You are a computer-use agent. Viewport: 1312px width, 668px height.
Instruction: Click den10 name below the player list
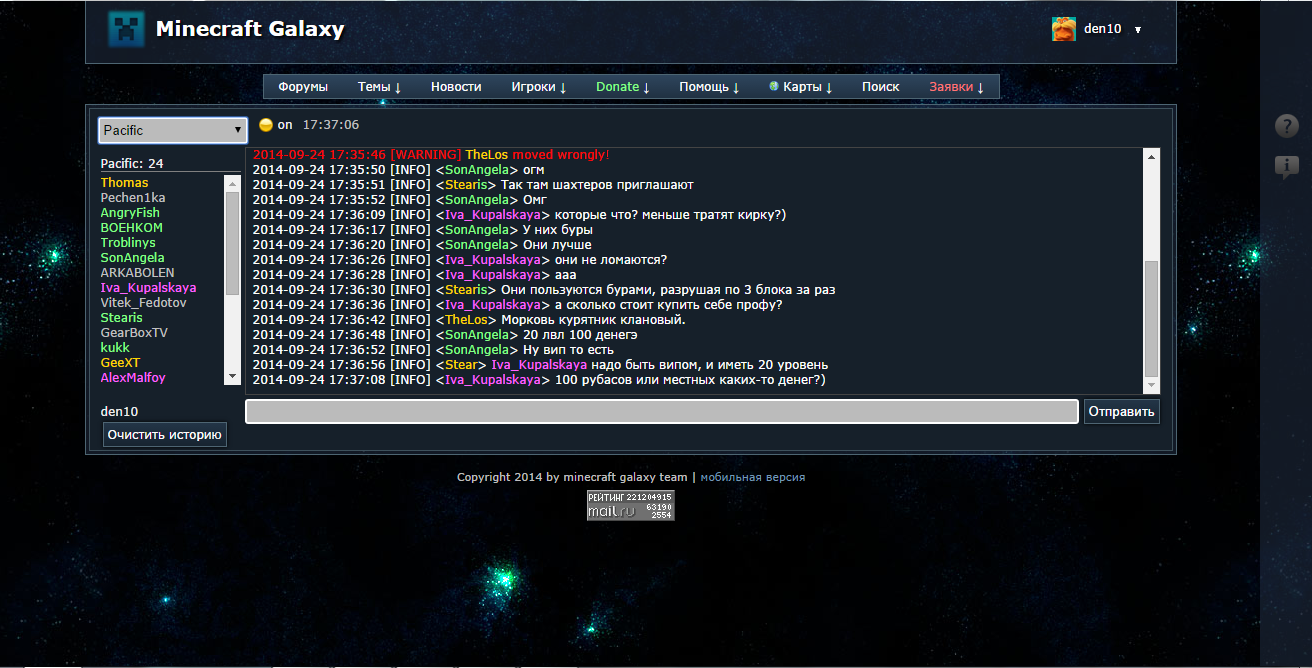119,412
